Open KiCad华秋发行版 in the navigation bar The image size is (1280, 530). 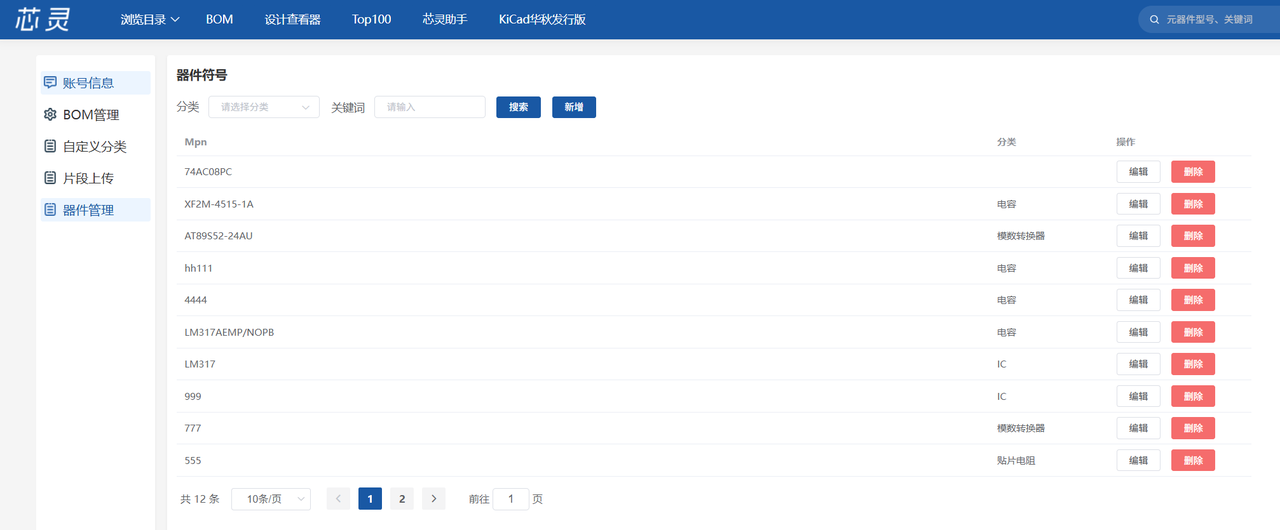[x=541, y=19]
